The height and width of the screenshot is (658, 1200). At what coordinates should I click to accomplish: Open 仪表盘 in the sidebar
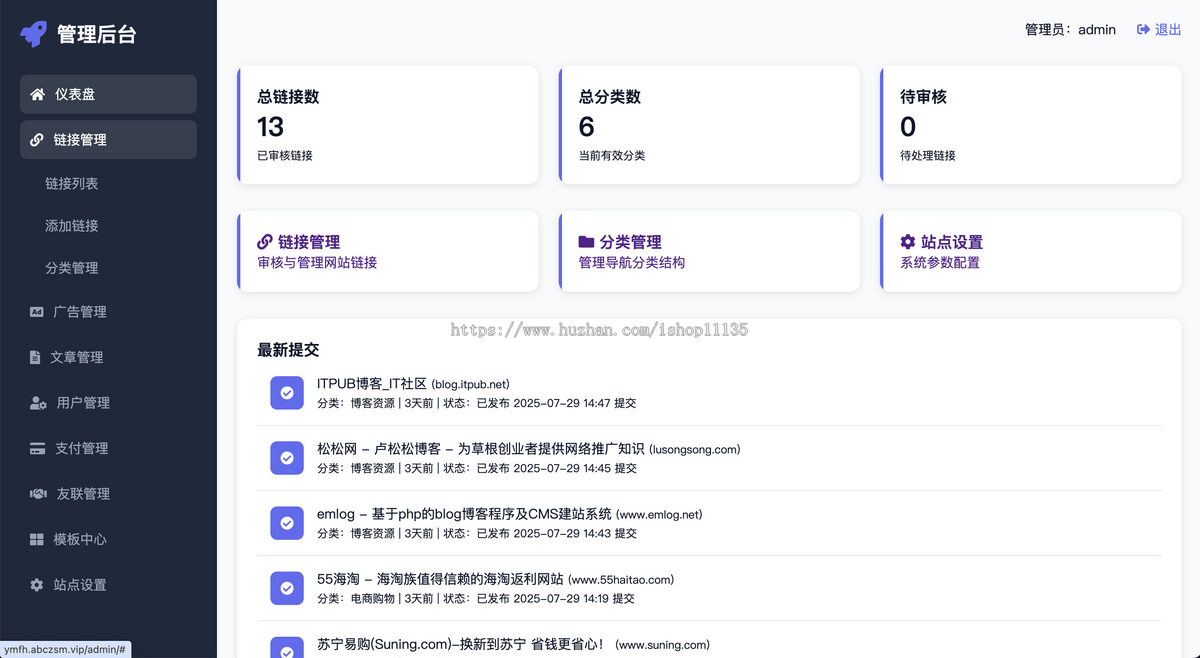click(x=108, y=94)
